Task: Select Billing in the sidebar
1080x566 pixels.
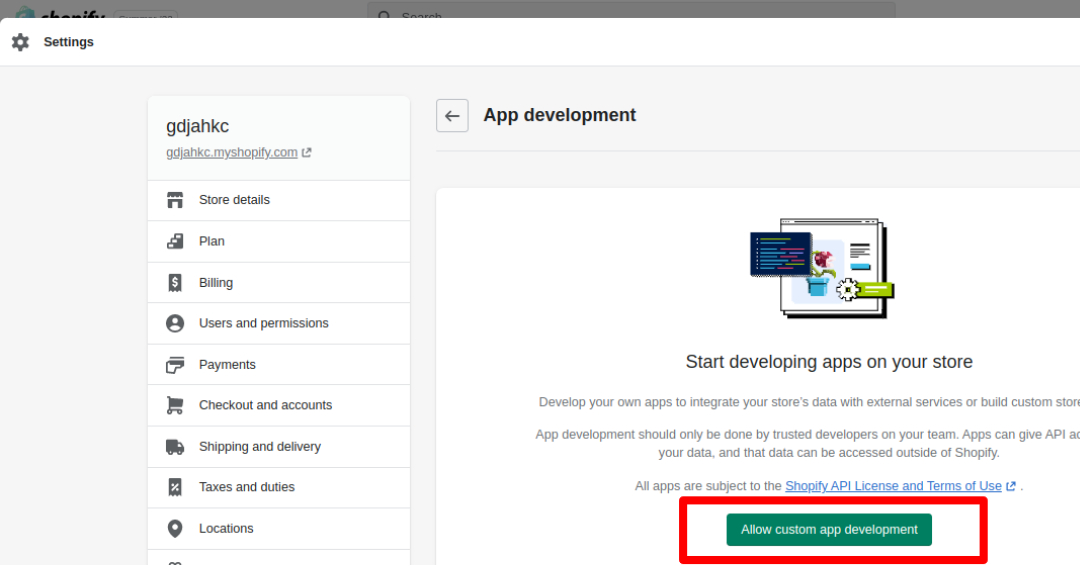Action: click(279, 282)
